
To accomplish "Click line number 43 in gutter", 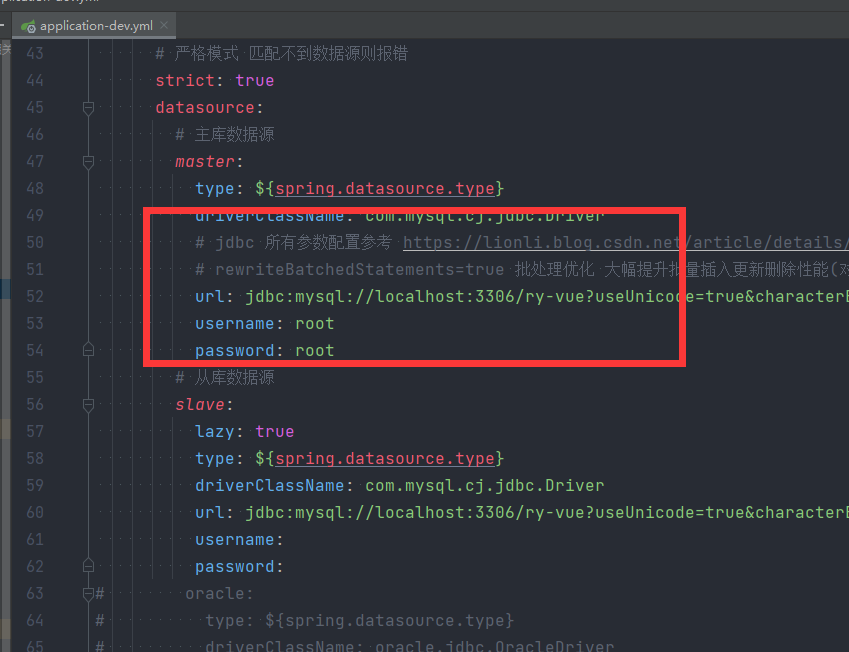I will click(35, 54).
